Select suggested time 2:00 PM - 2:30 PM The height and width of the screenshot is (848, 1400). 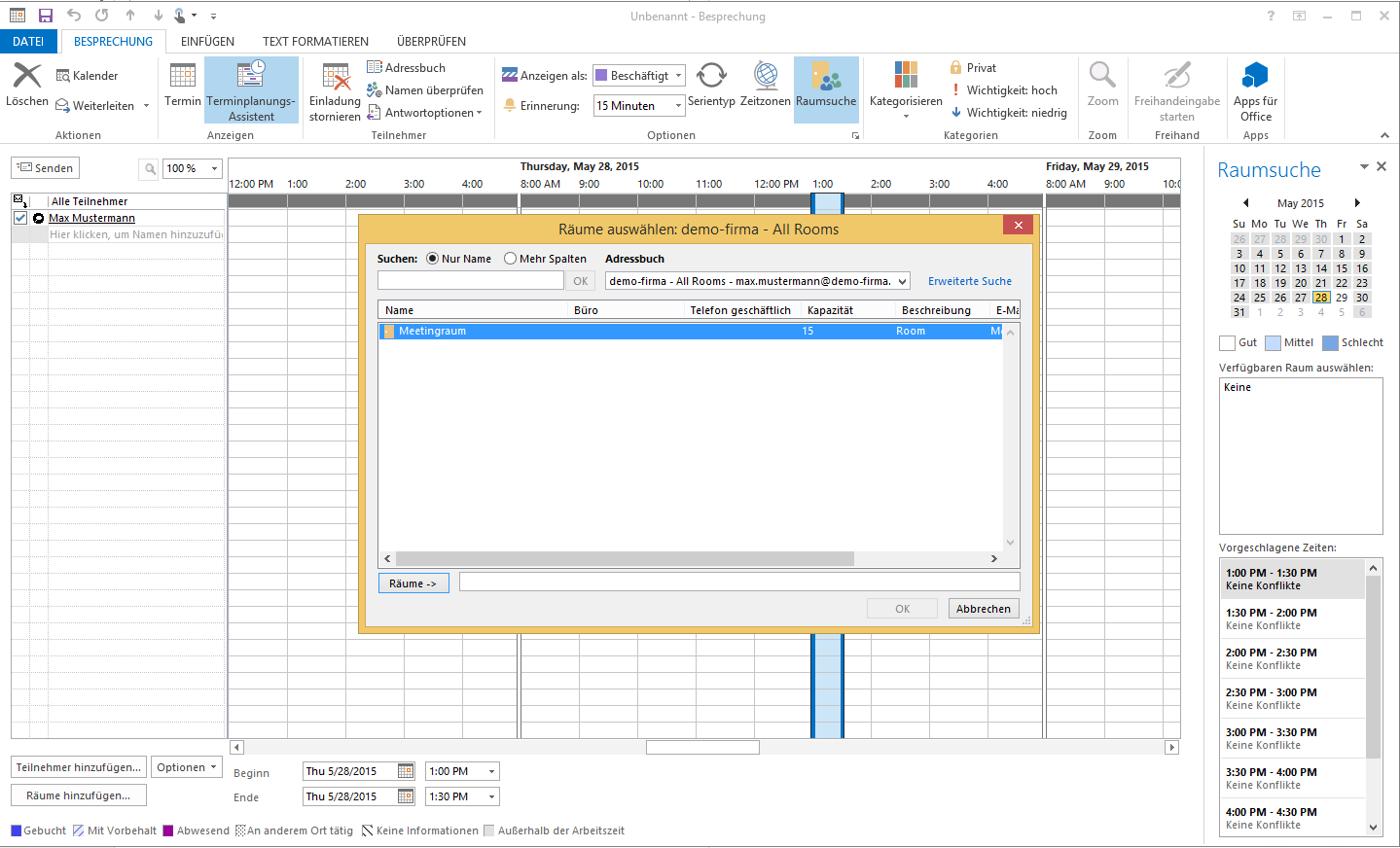point(1292,658)
